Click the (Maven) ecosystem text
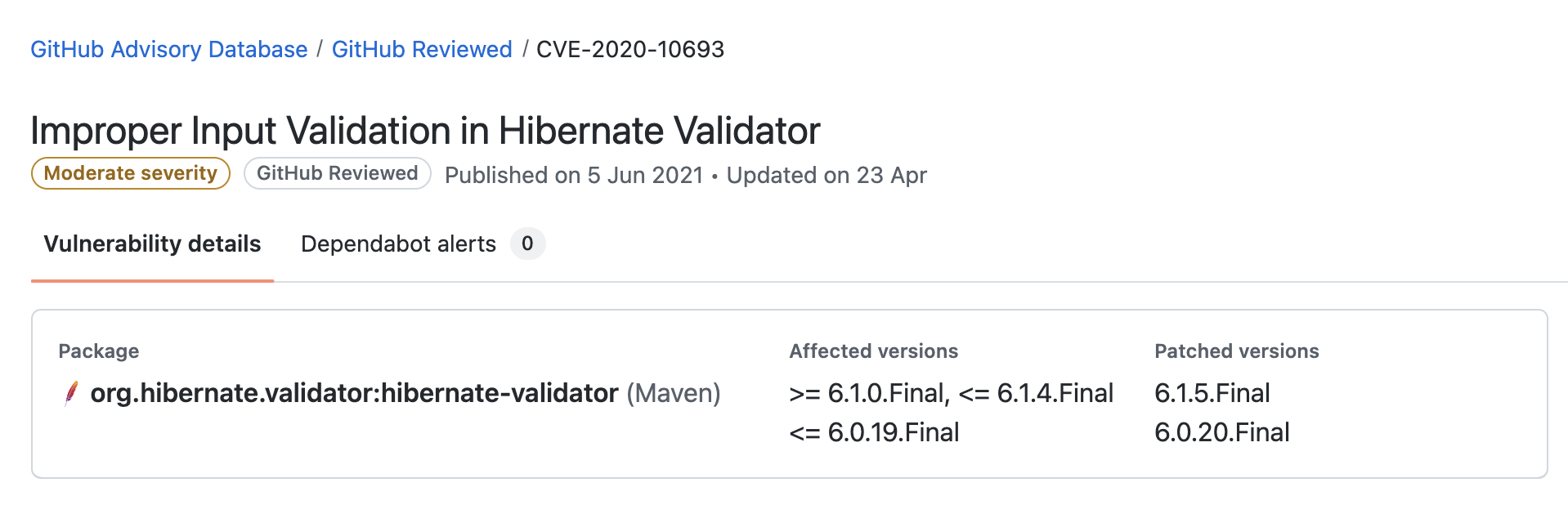The height and width of the screenshot is (505, 1568). (x=674, y=393)
